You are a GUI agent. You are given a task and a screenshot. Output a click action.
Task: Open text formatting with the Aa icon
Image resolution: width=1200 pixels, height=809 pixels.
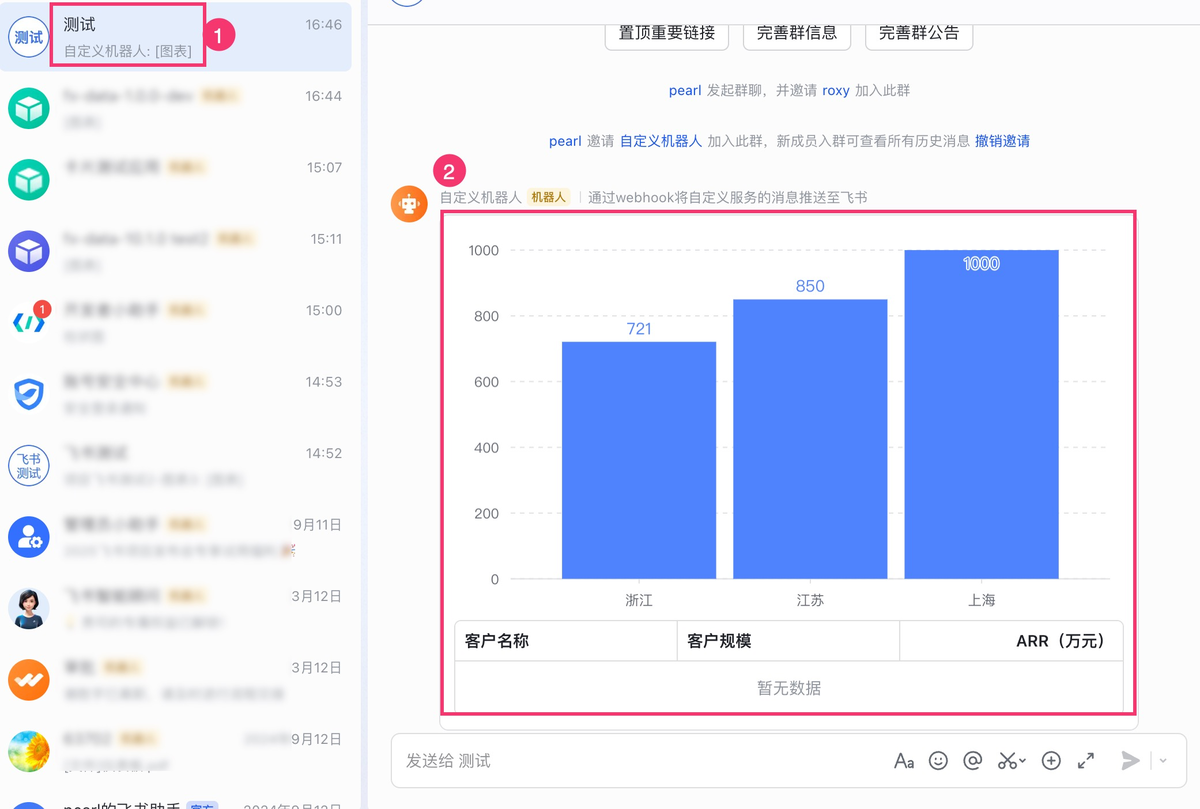tap(903, 760)
